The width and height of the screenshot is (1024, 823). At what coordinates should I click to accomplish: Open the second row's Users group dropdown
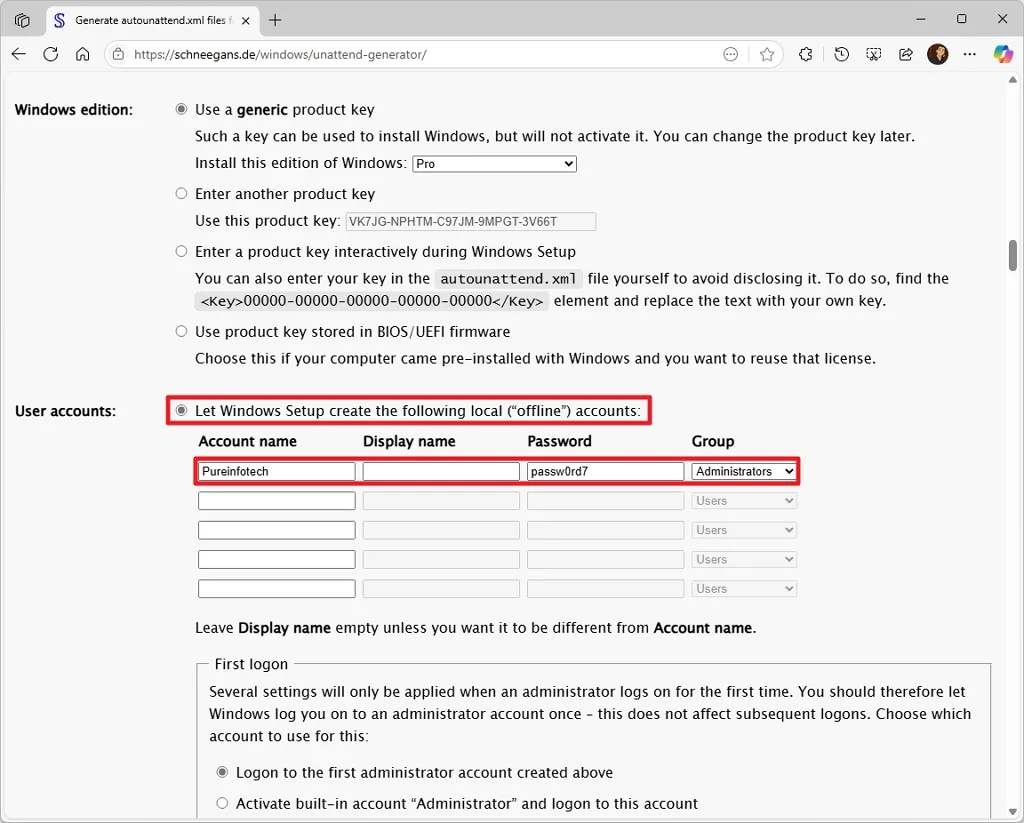pos(743,500)
